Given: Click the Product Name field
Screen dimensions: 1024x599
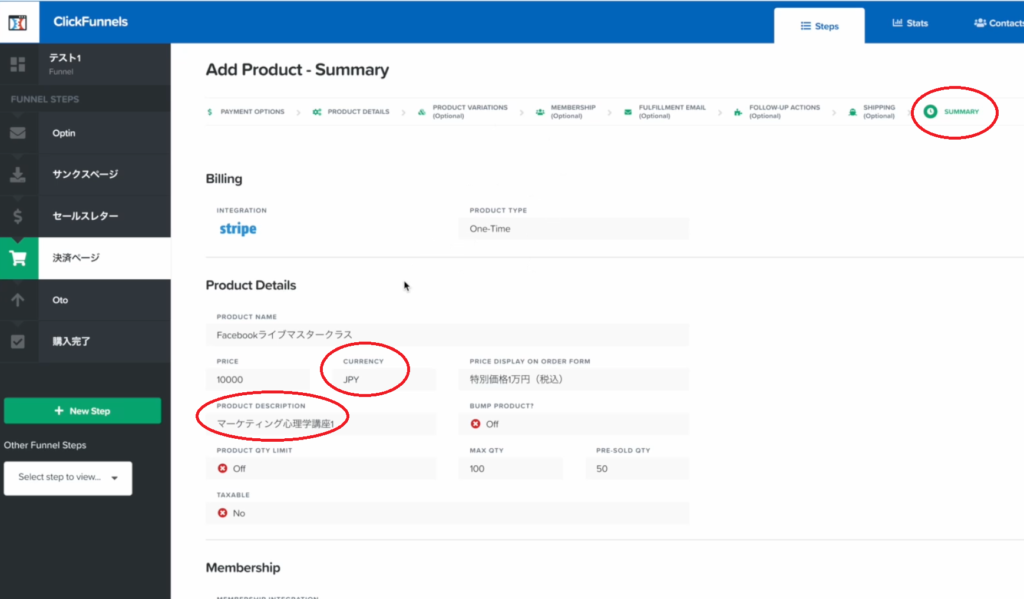Looking at the screenshot, I should [x=447, y=334].
